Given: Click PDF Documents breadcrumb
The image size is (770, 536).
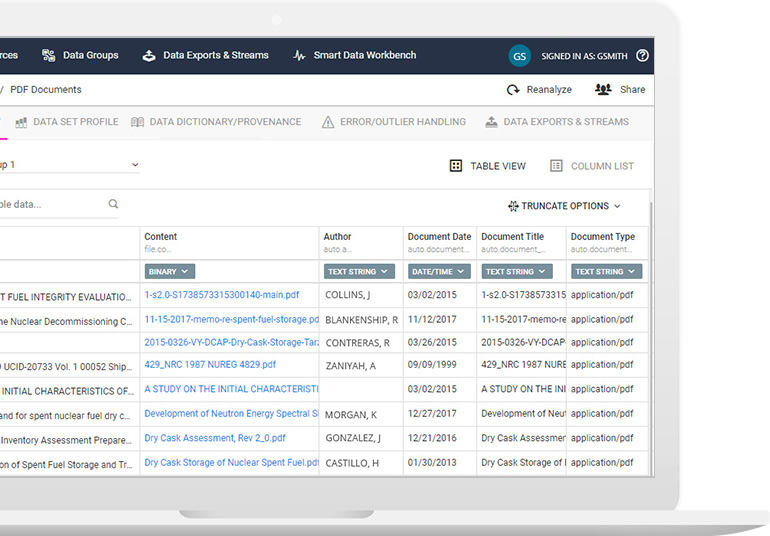Looking at the screenshot, I should 46,90.
